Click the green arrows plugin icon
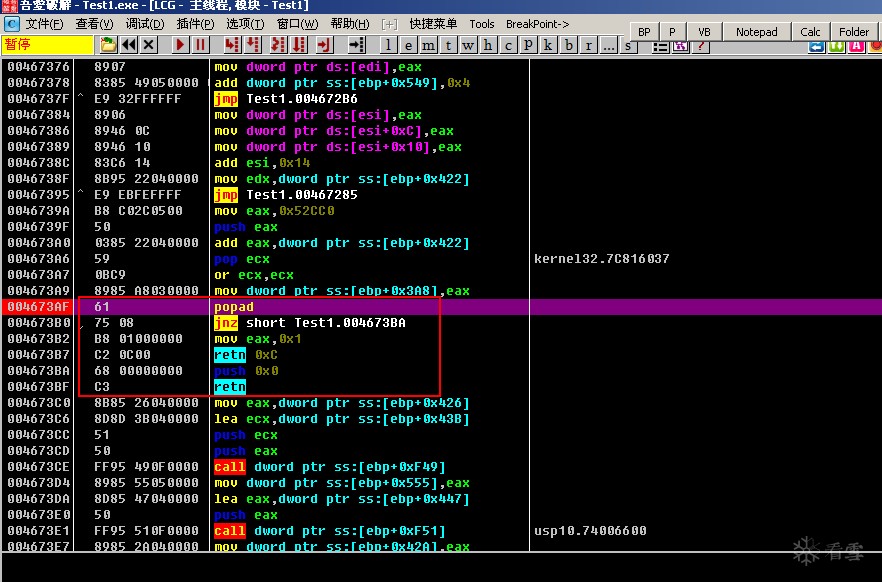The width and height of the screenshot is (882, 582). 837,47
